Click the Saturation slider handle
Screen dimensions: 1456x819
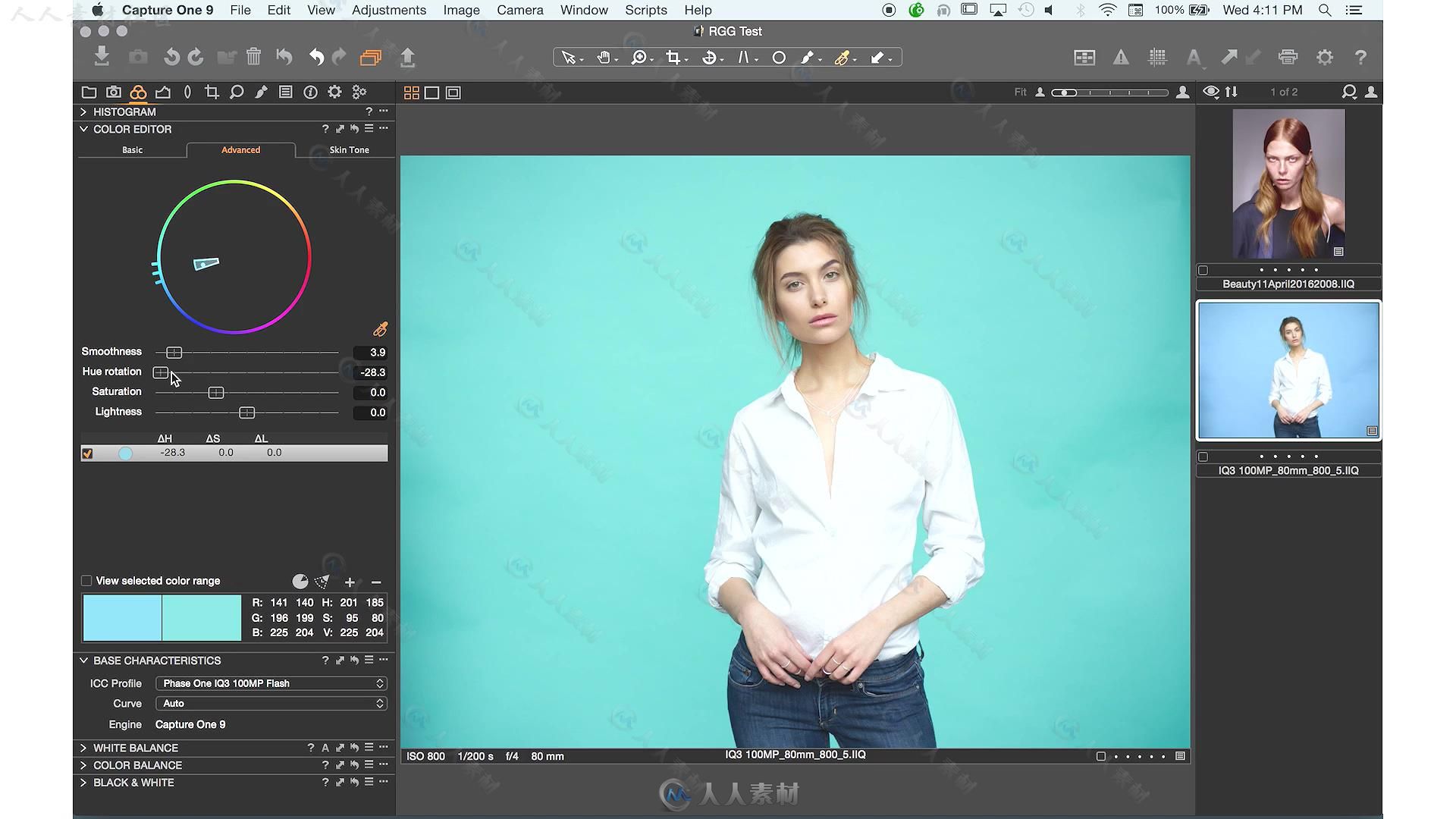(x=216, y=393)
